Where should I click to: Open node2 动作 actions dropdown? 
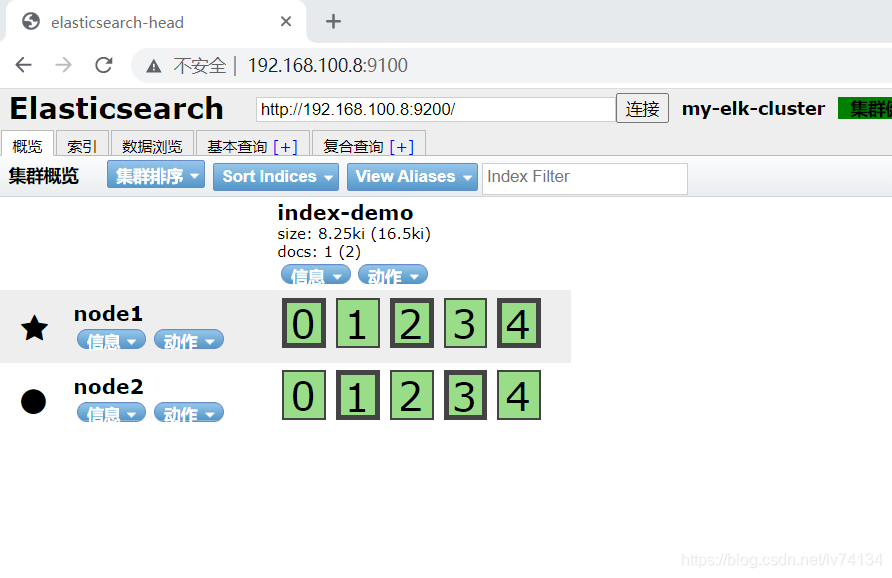pyautogui.click(x=189, y=413)
